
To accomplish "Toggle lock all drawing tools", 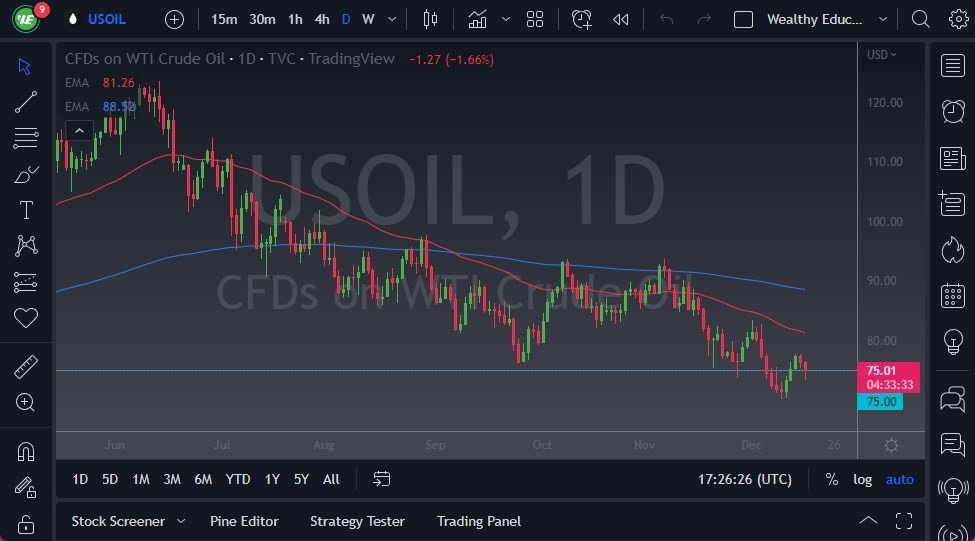I will 25,524.
